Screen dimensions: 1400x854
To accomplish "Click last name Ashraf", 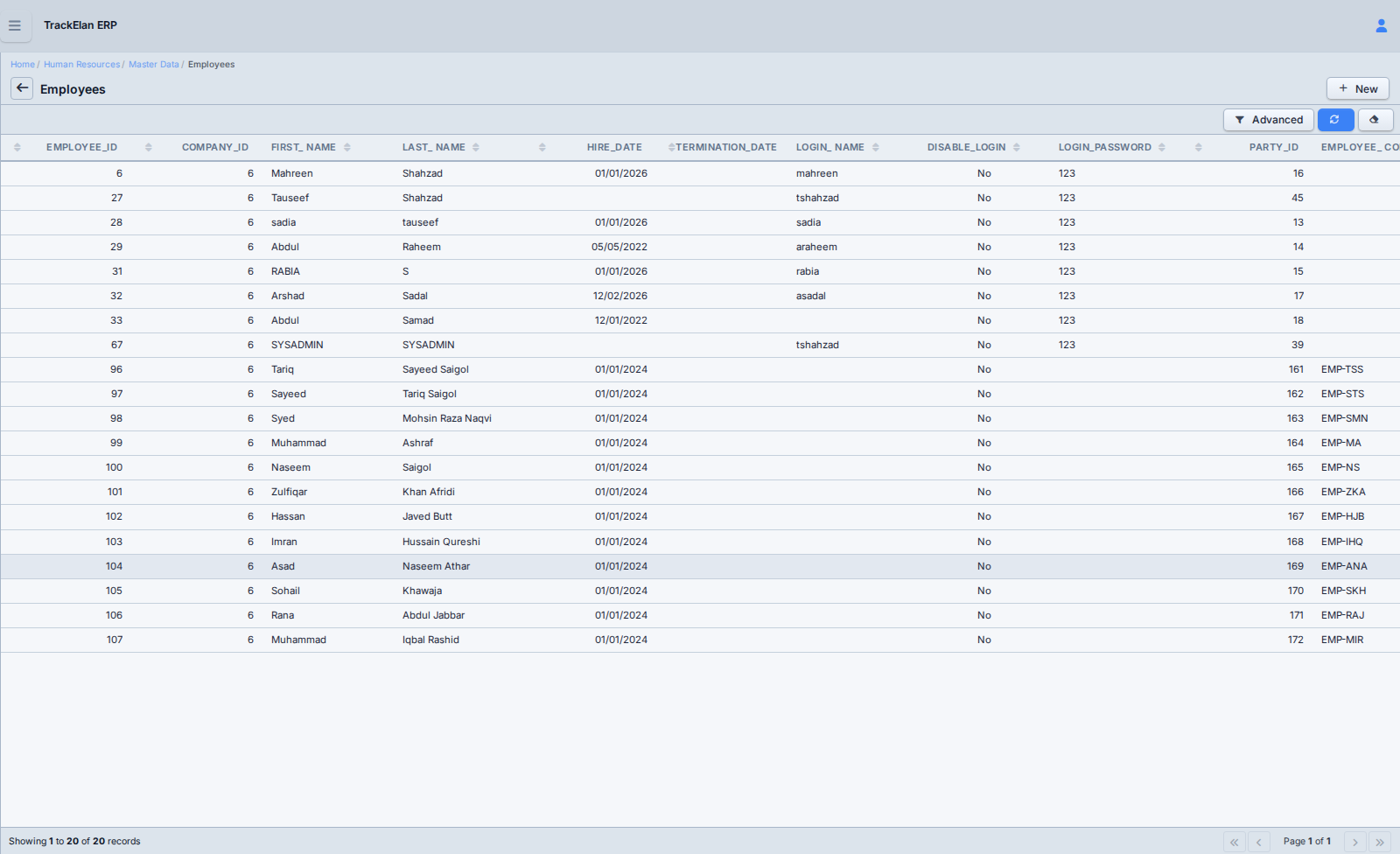I will pyautogui.click(x=418, y=443).
